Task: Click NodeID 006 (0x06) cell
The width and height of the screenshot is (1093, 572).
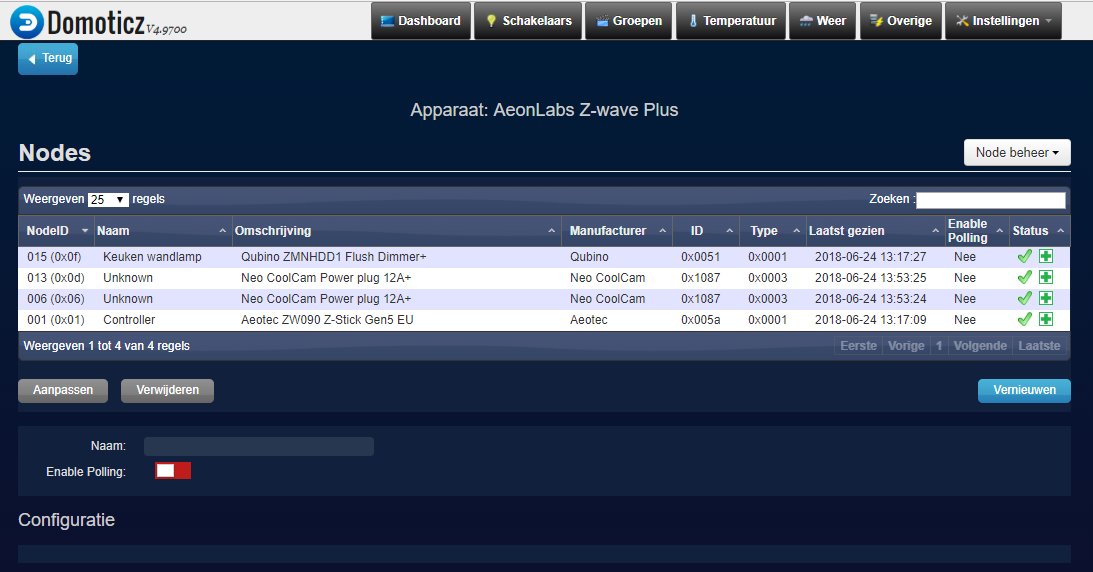Action: click(56, 299)
